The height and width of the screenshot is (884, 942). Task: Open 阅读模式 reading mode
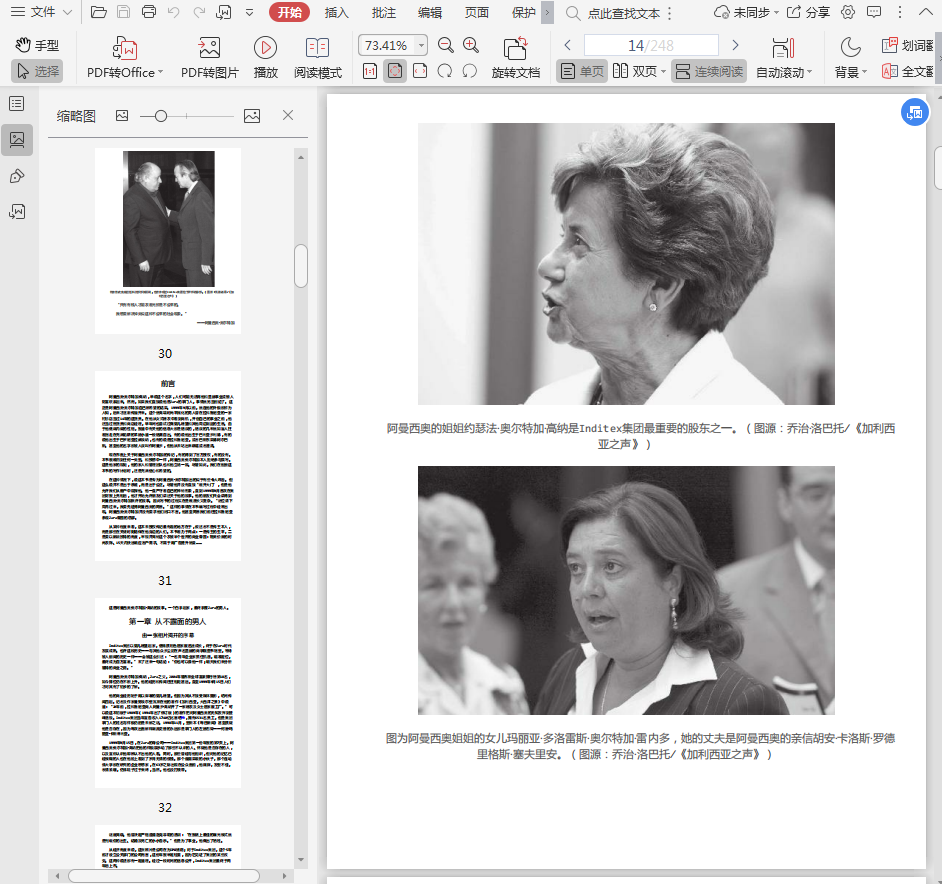tap(317, 49)
